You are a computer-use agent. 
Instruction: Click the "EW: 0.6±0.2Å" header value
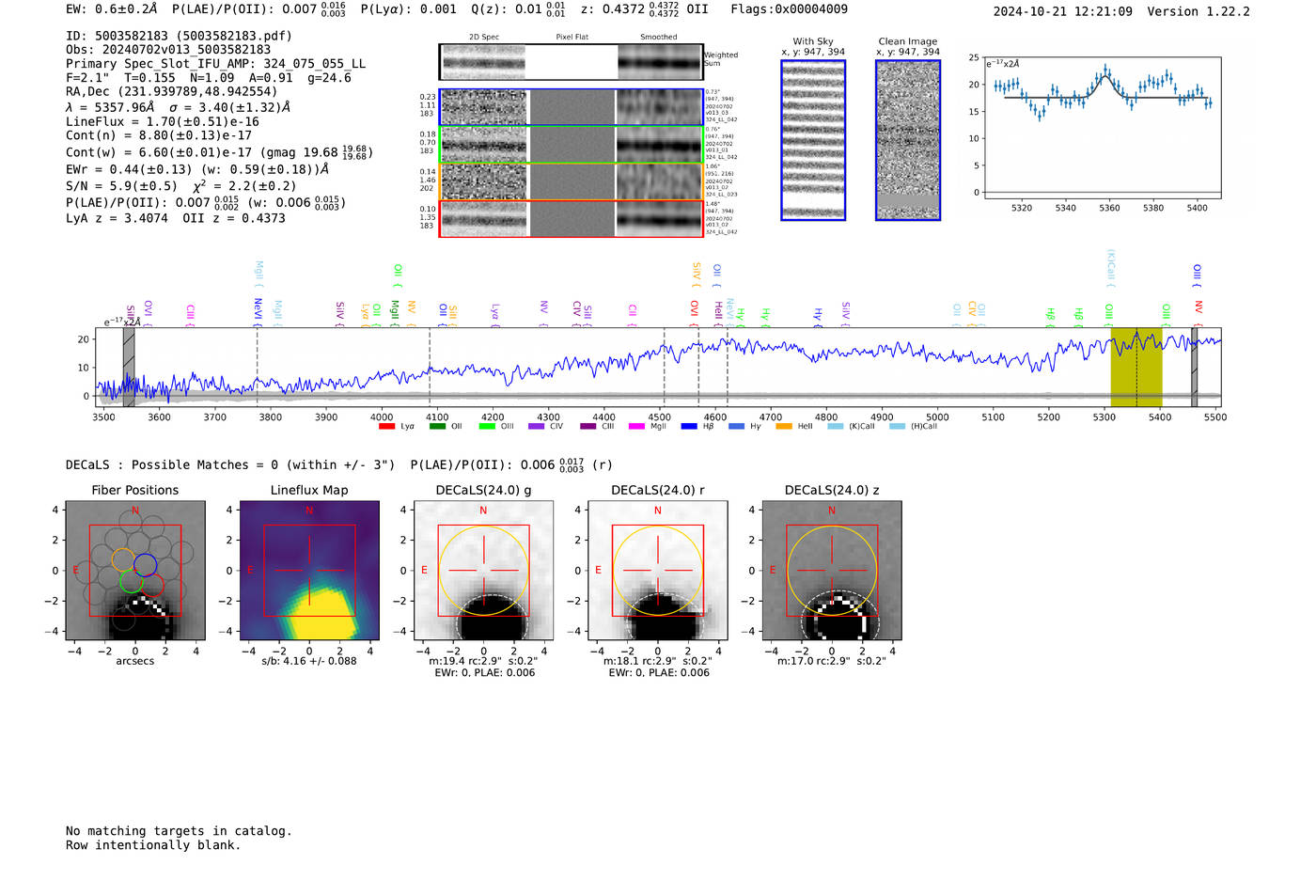(x=112, y=9)
